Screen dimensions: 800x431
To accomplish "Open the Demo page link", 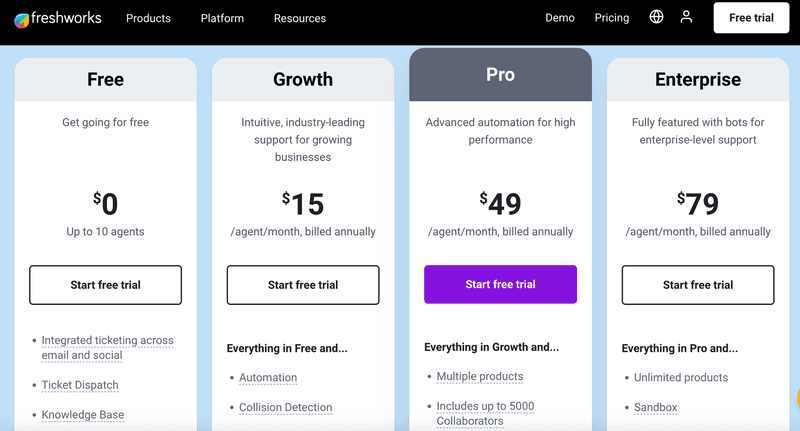I will click(x=560, y=18).
